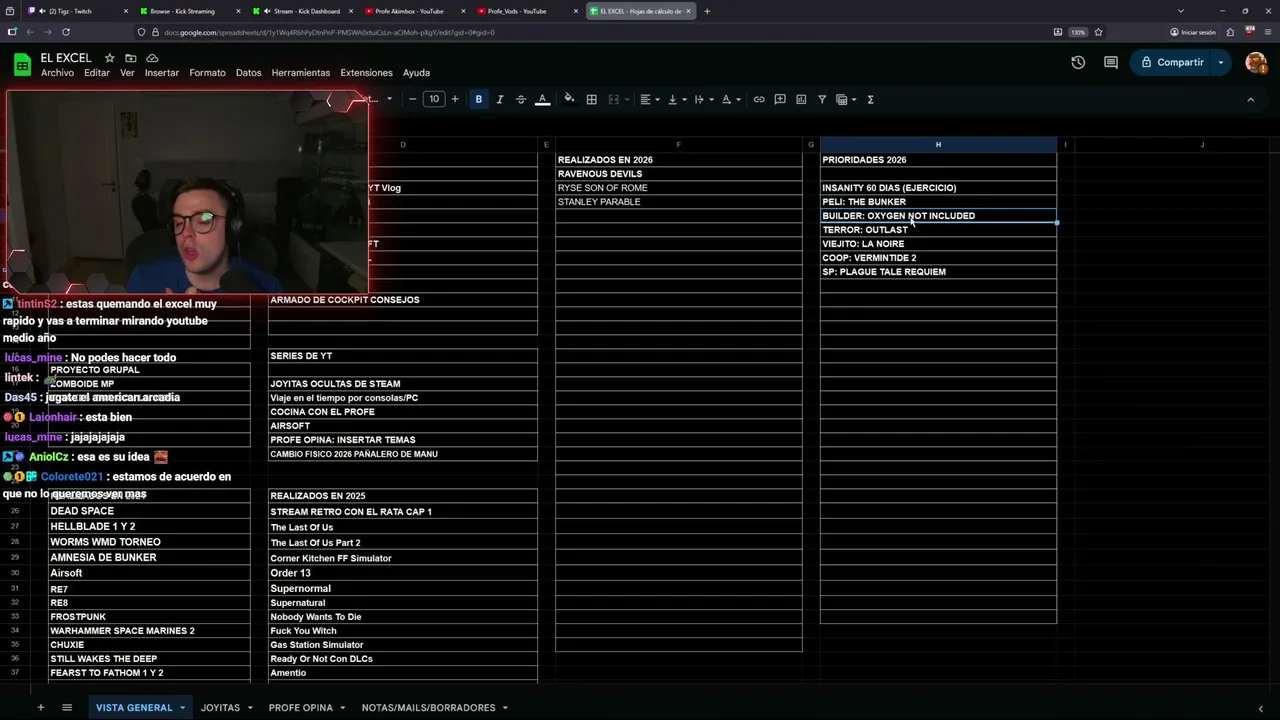1280x720 pixels.
Task: Click the cloud document status icon
Action: (152, 58)
